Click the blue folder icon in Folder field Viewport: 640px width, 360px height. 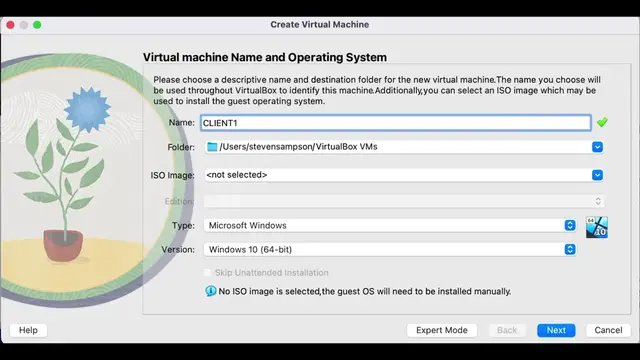[212, 147]
